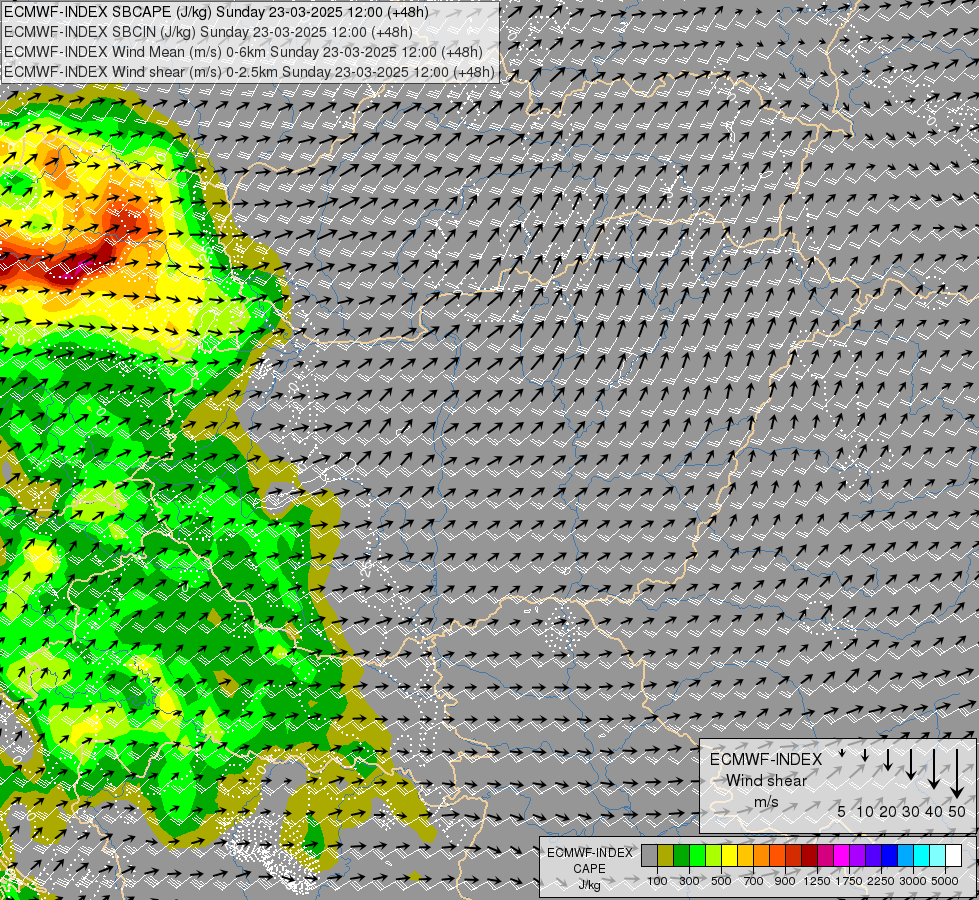Select the cyan swatch after 3000 tick
Screen dimensions: 979x900
coord(922,855)
